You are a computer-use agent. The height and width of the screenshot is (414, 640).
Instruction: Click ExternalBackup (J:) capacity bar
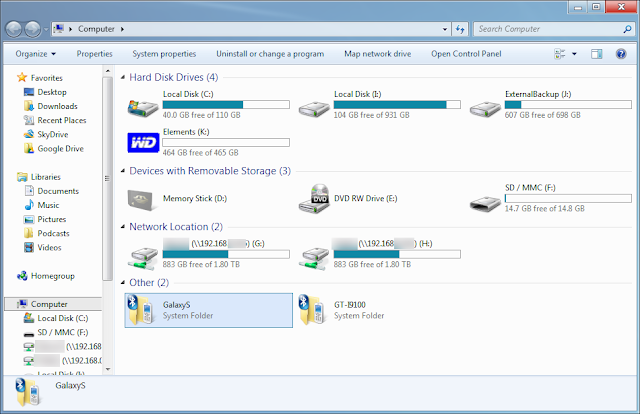pyautogui.click(x=568, y=105)
